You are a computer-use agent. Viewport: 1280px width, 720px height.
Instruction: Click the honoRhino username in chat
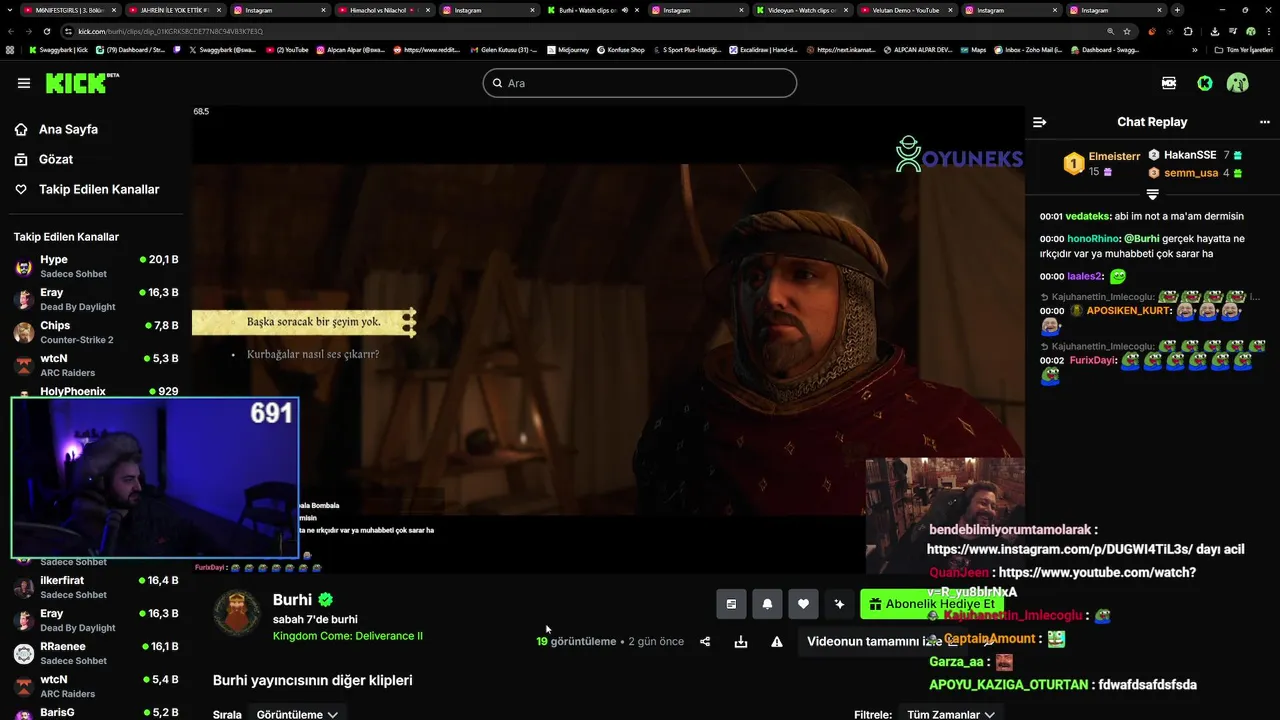click(1093, 239)
